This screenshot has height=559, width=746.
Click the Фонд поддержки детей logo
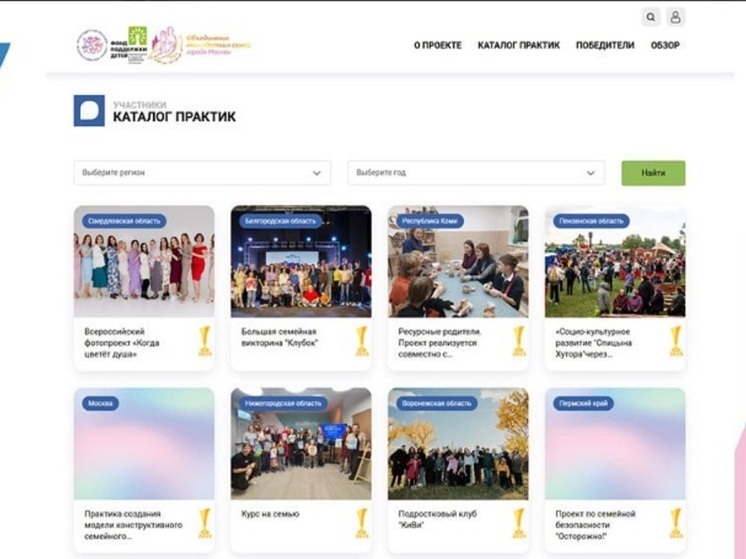click(129, 45)
